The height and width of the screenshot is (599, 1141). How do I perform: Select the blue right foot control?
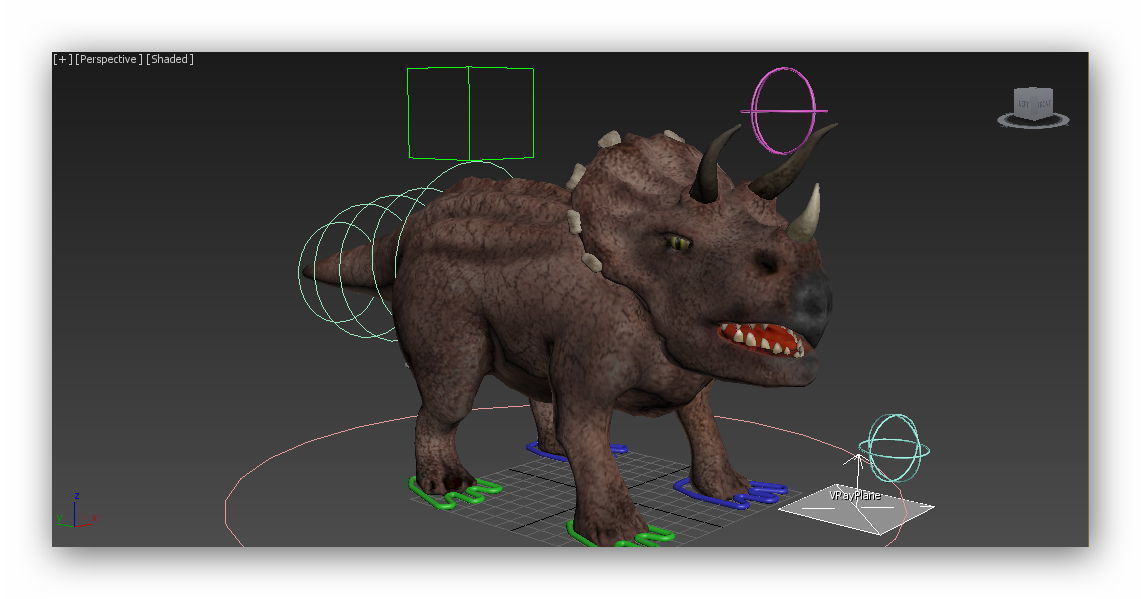coord(730,493)
